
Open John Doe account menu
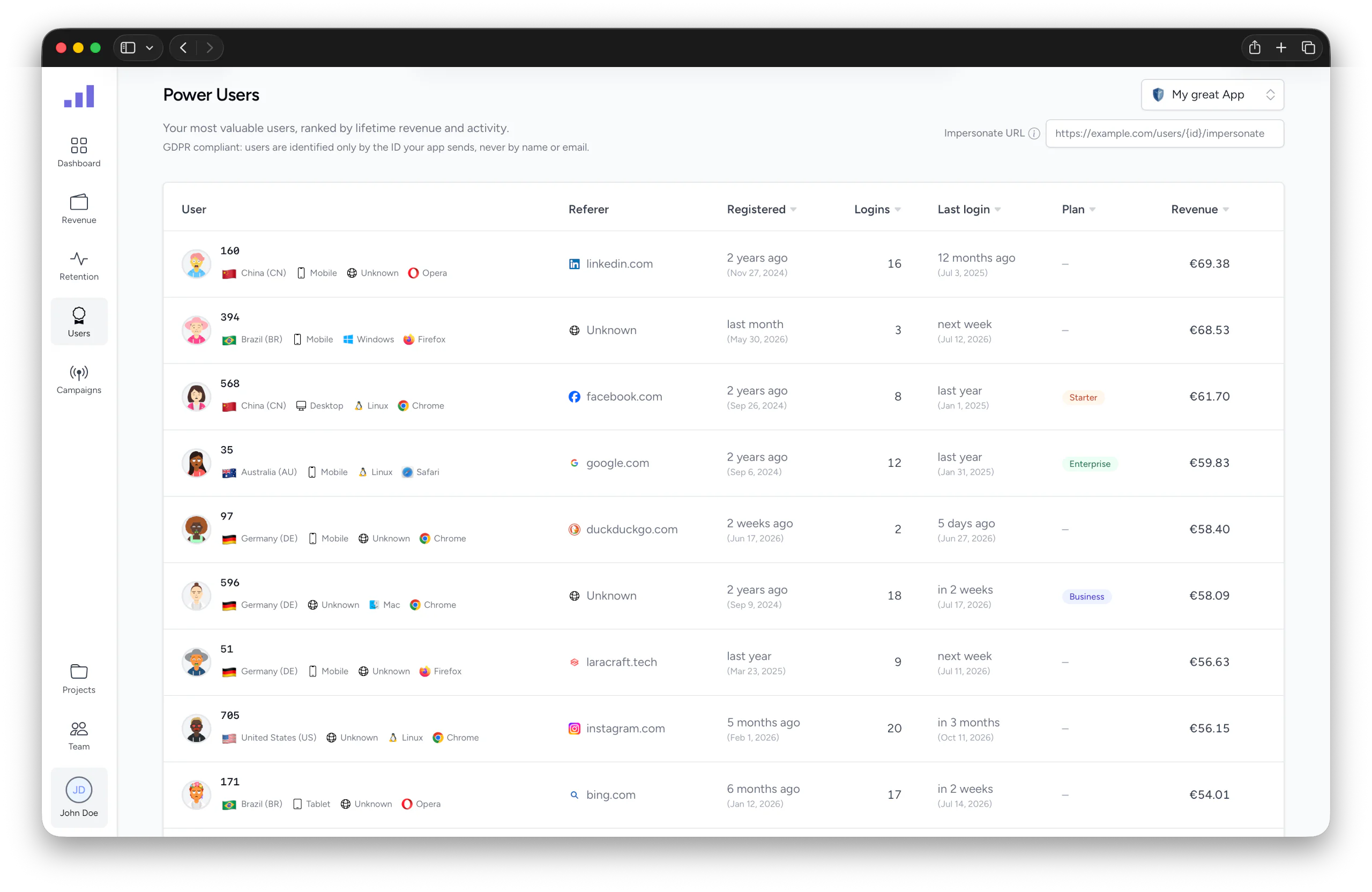point(79,798)
